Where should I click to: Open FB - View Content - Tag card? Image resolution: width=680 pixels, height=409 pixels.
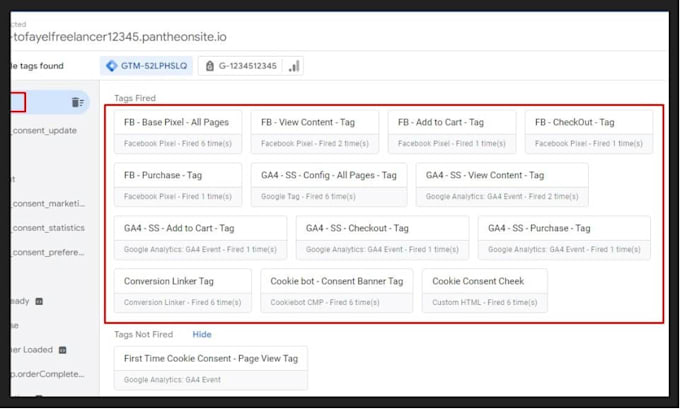[315, 132]
